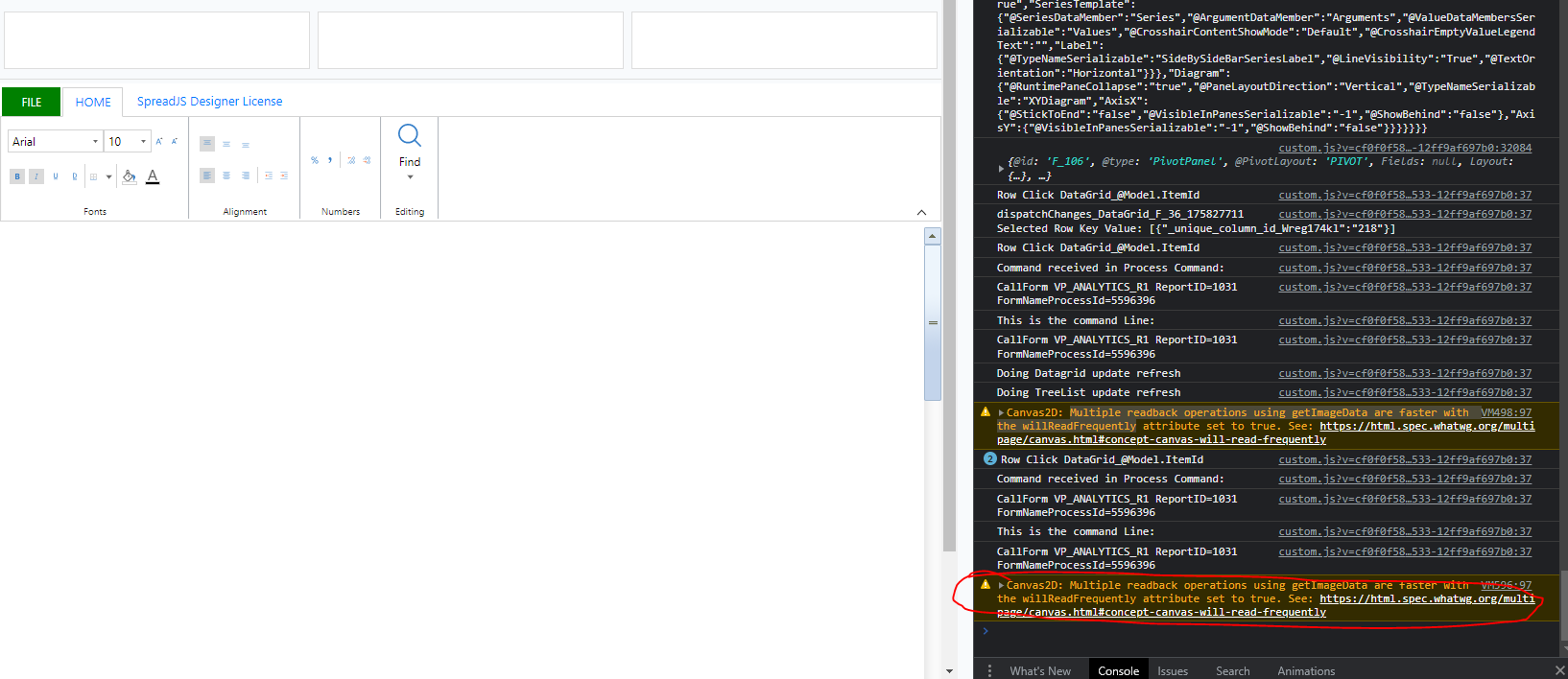
Task: Apply center horizontal text alignment
Action: pyautogui.click(x=226, y=176)
